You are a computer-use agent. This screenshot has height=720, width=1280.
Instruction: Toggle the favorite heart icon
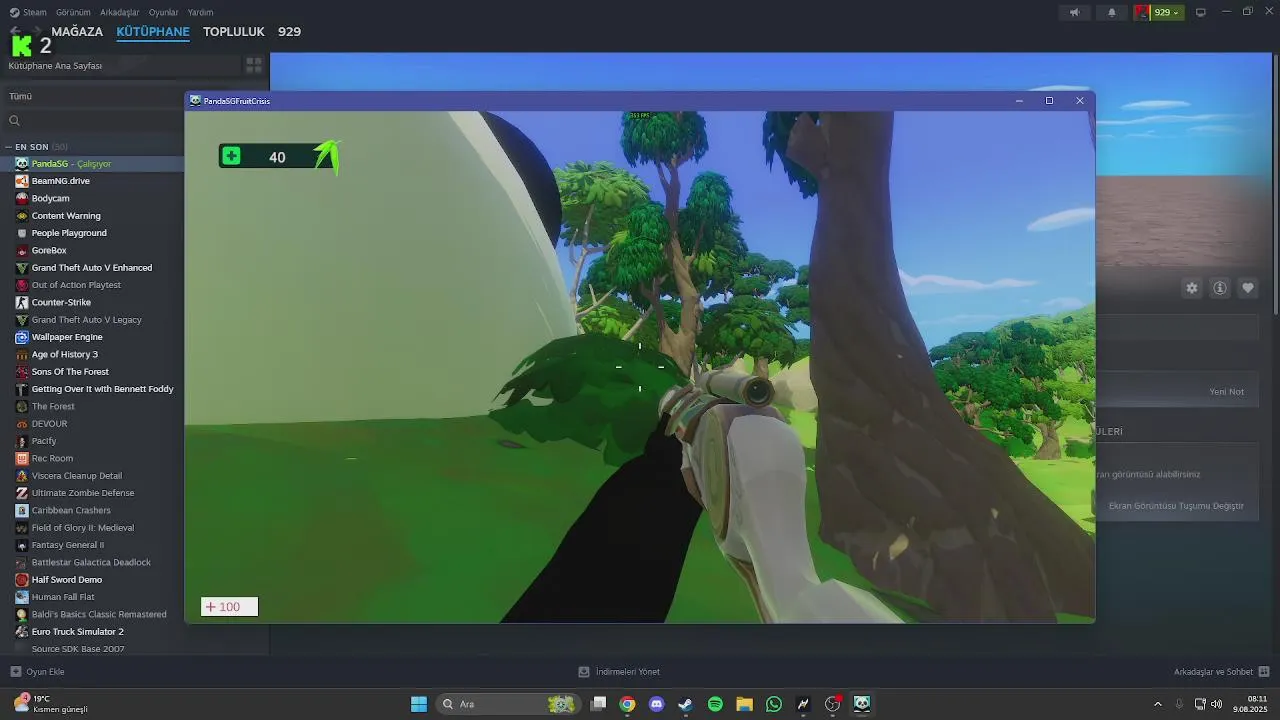pos(1248,288)
